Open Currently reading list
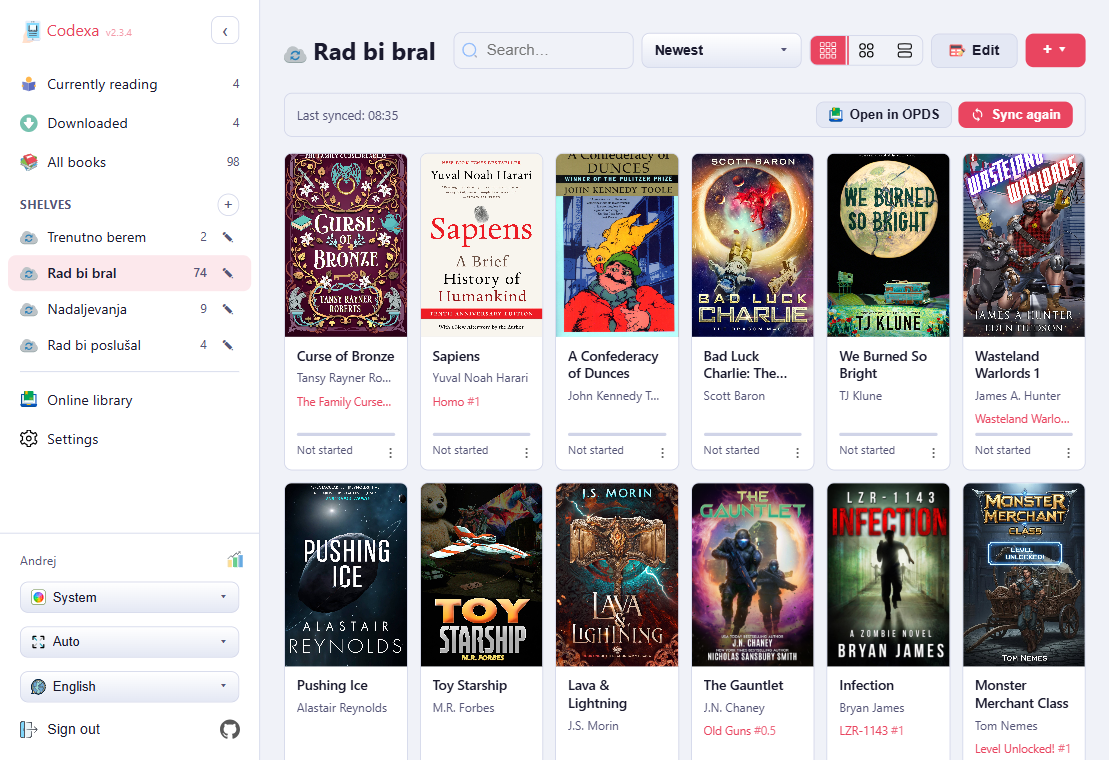1109x760 pixels. [x=129, y=84]
